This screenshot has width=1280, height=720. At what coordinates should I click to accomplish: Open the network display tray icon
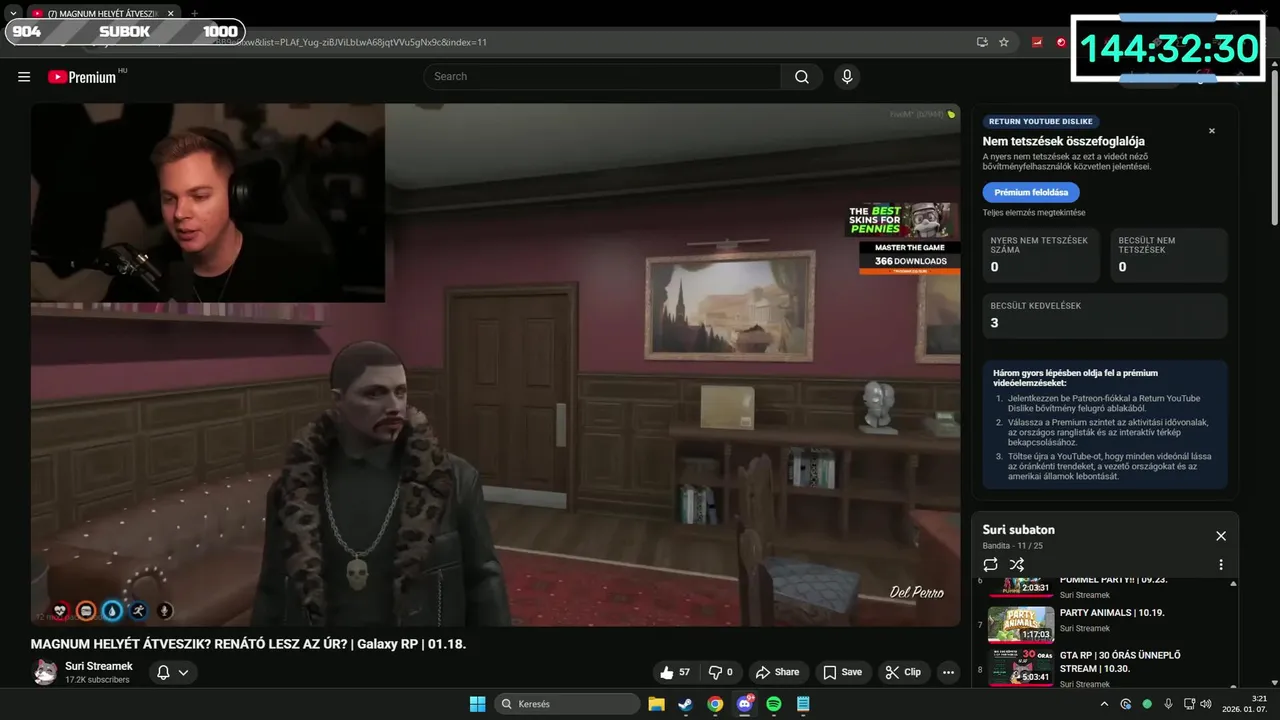[x=1189, y=704]
